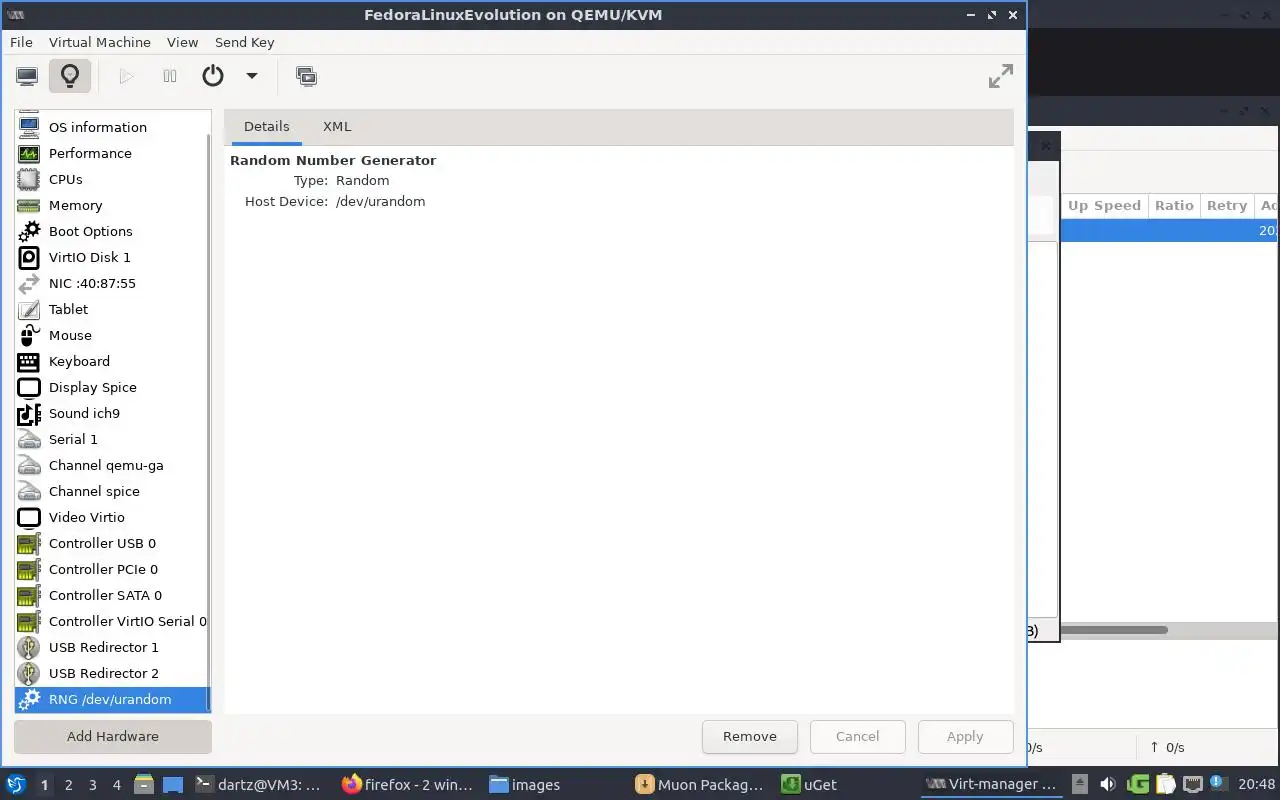Select Video Virtio entry
Image resolution: width=1280 pixels, height=800 pixels.
coord(112,517)
